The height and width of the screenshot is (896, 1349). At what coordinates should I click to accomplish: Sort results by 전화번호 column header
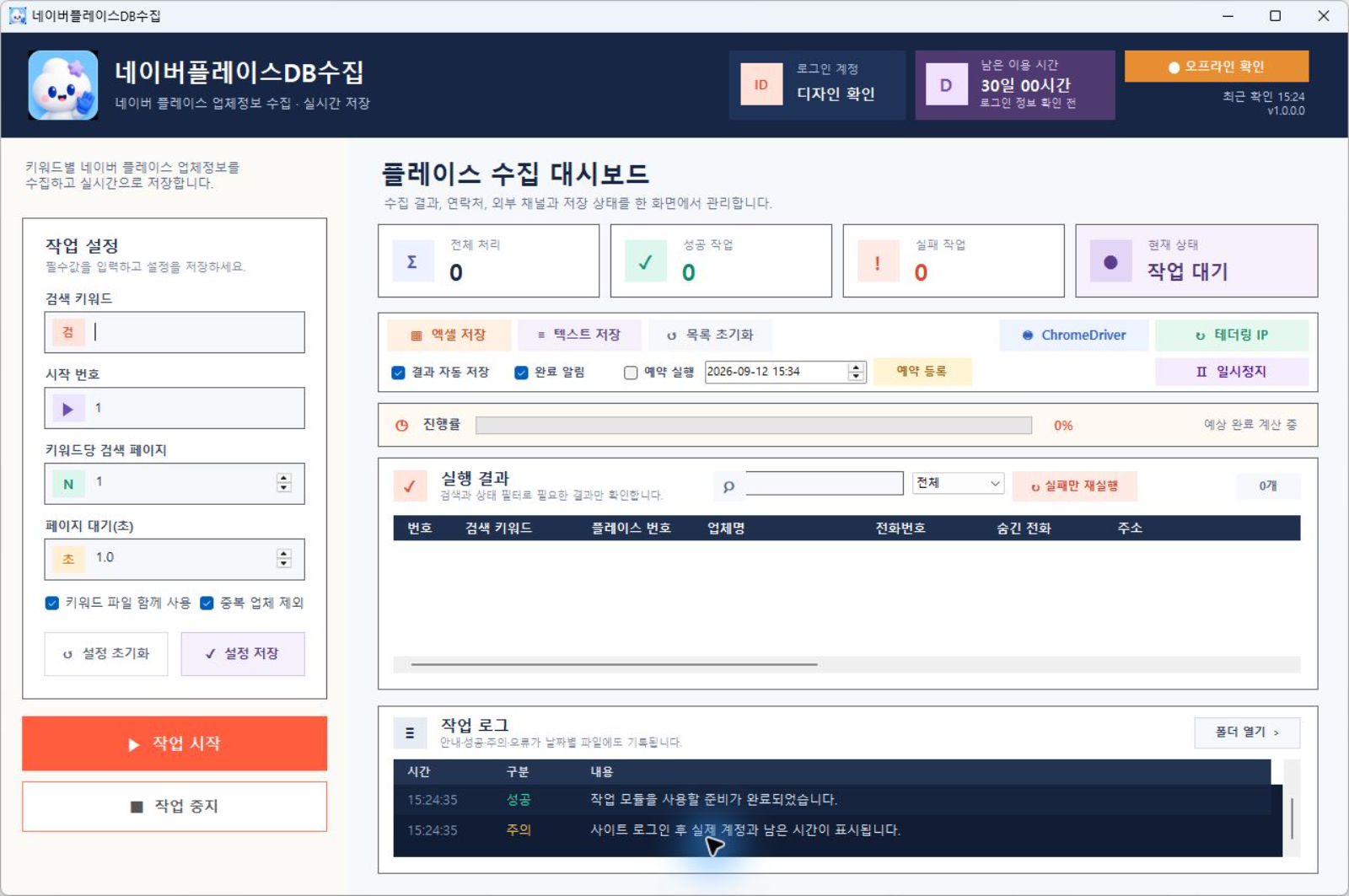point(900,528)
